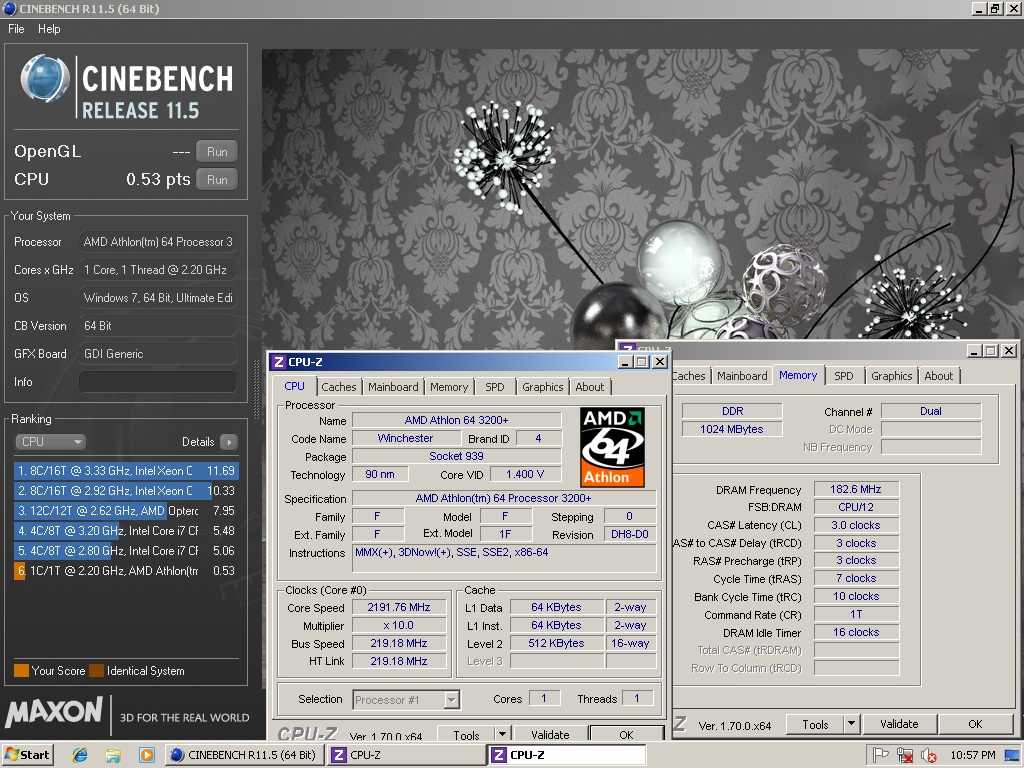This screenshot has width=1024, height=768.
Task: Switch to second active CPU-Z taskbar button
Action: [568, 755]
